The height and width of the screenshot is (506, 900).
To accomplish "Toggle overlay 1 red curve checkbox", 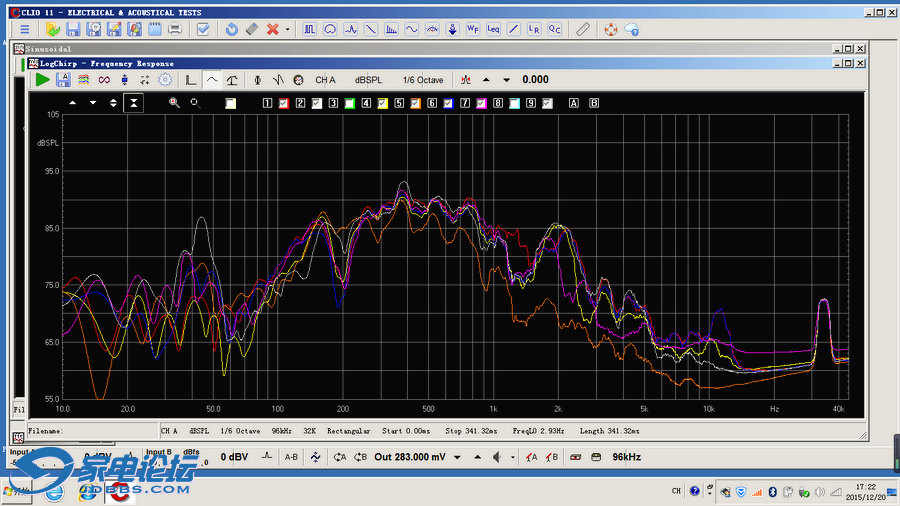I will (284, 103).
